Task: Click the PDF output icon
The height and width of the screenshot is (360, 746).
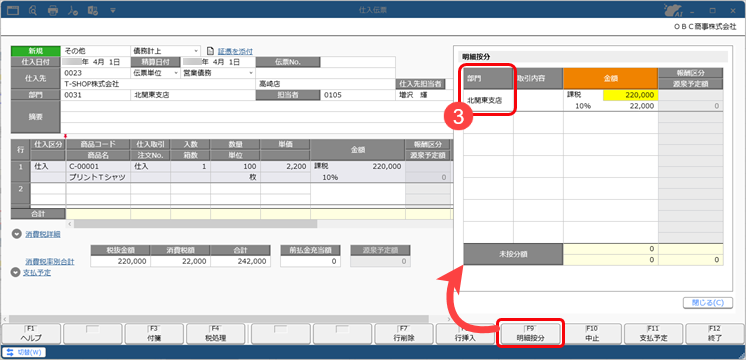Action: tap(72, 10)
